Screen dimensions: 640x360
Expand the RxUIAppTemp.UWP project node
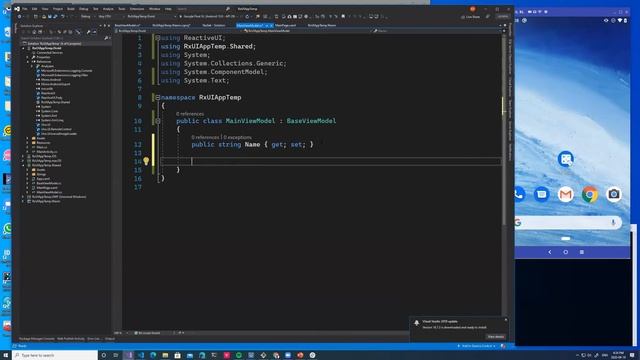[x=23, y=197]
